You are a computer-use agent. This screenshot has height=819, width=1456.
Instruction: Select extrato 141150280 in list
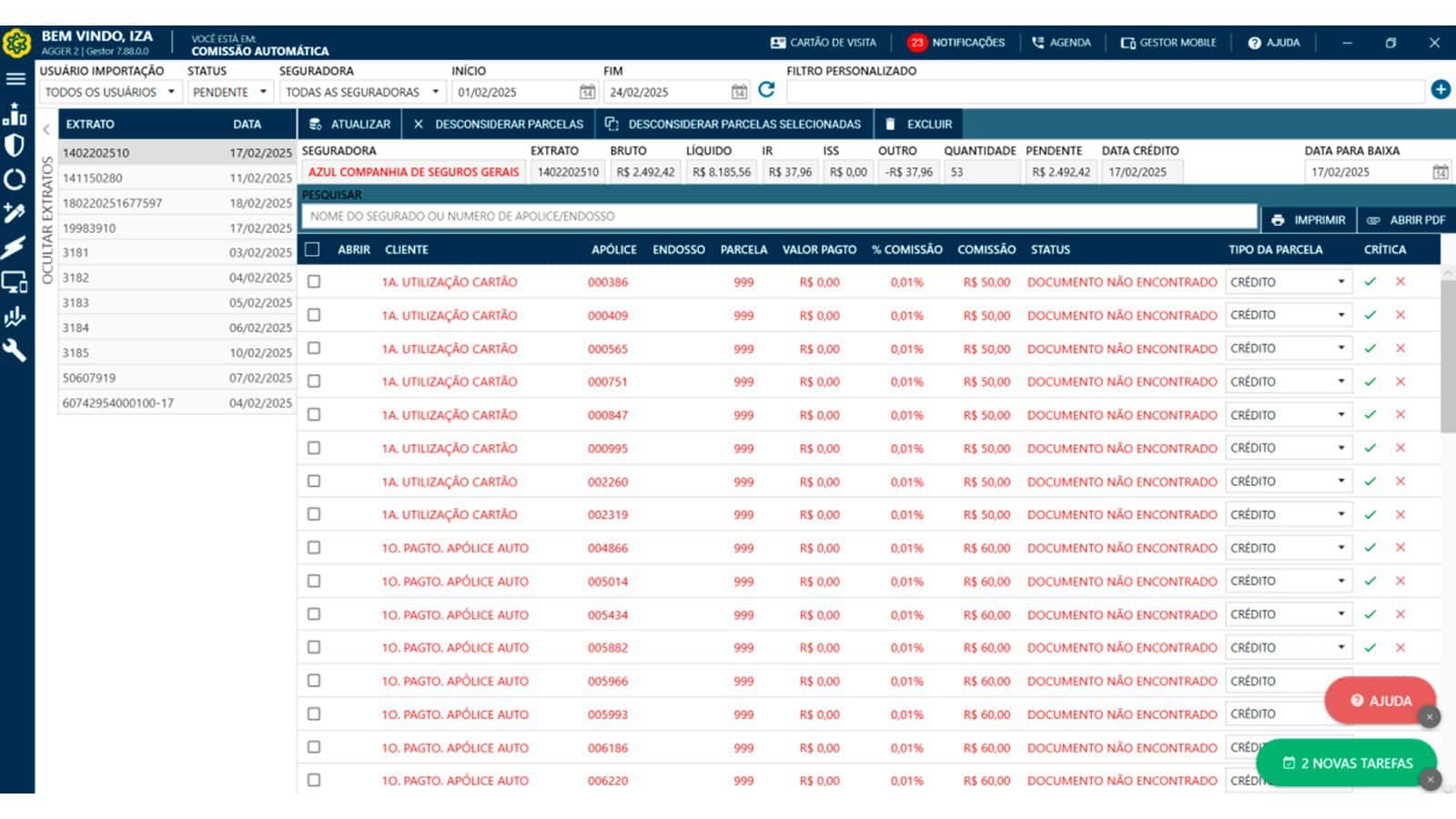pyautogui.click(x=177, y=178)
